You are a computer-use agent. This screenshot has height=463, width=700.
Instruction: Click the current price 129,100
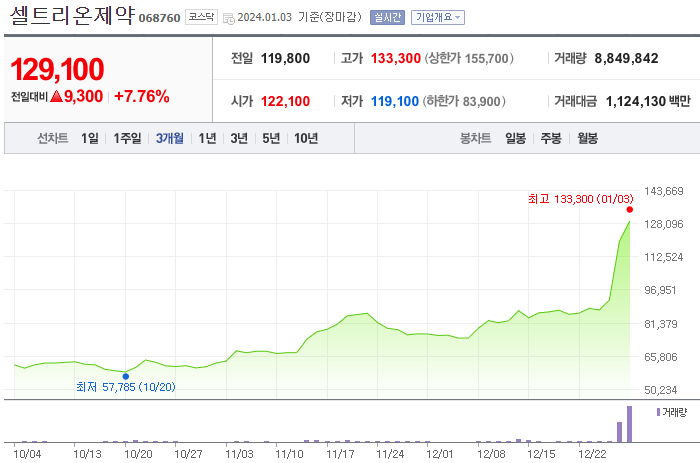click(57, 70)
